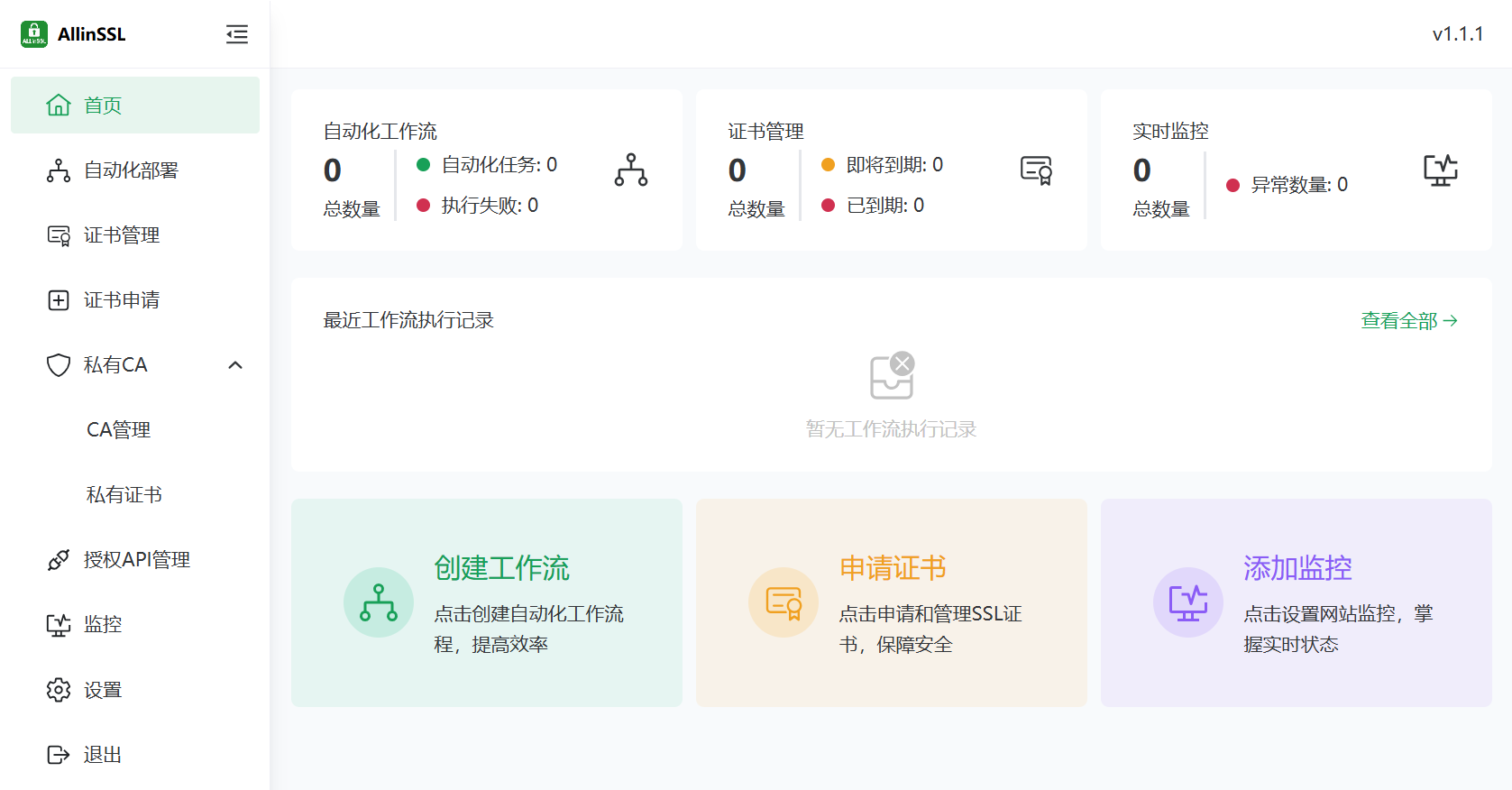Screen dimensions: 1512x790
Task: Click the 监控 monitor icon in sidebar
Action: click(x=59, y=625)
